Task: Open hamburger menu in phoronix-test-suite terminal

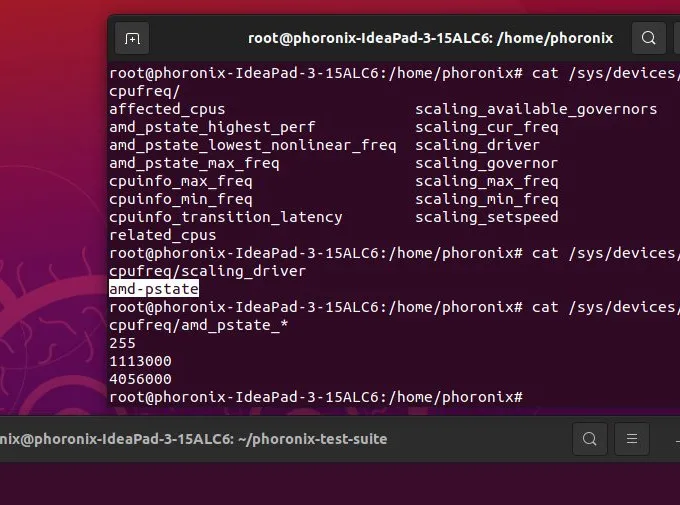Action: [x=632, y=439]
